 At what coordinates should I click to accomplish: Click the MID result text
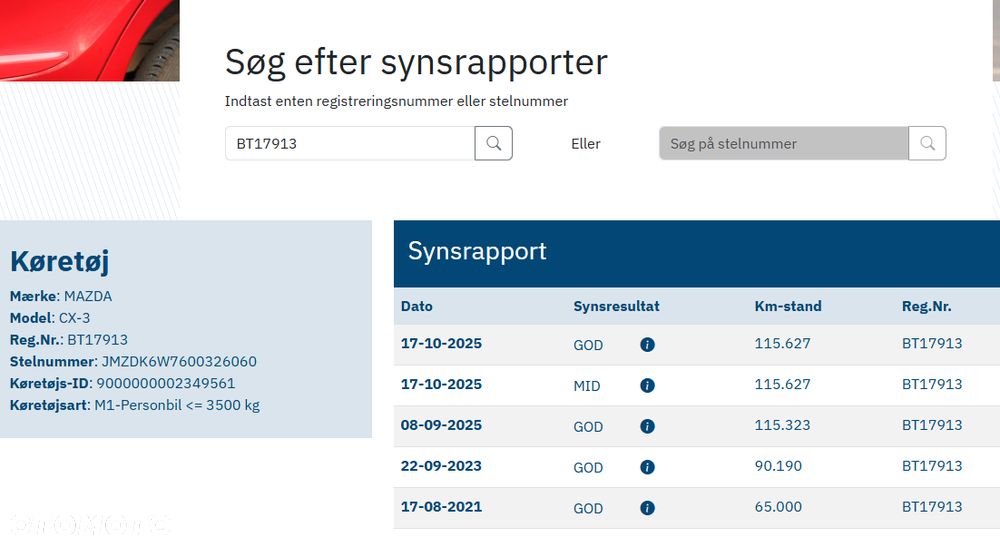pyautogui.click(x=587, y=385)
